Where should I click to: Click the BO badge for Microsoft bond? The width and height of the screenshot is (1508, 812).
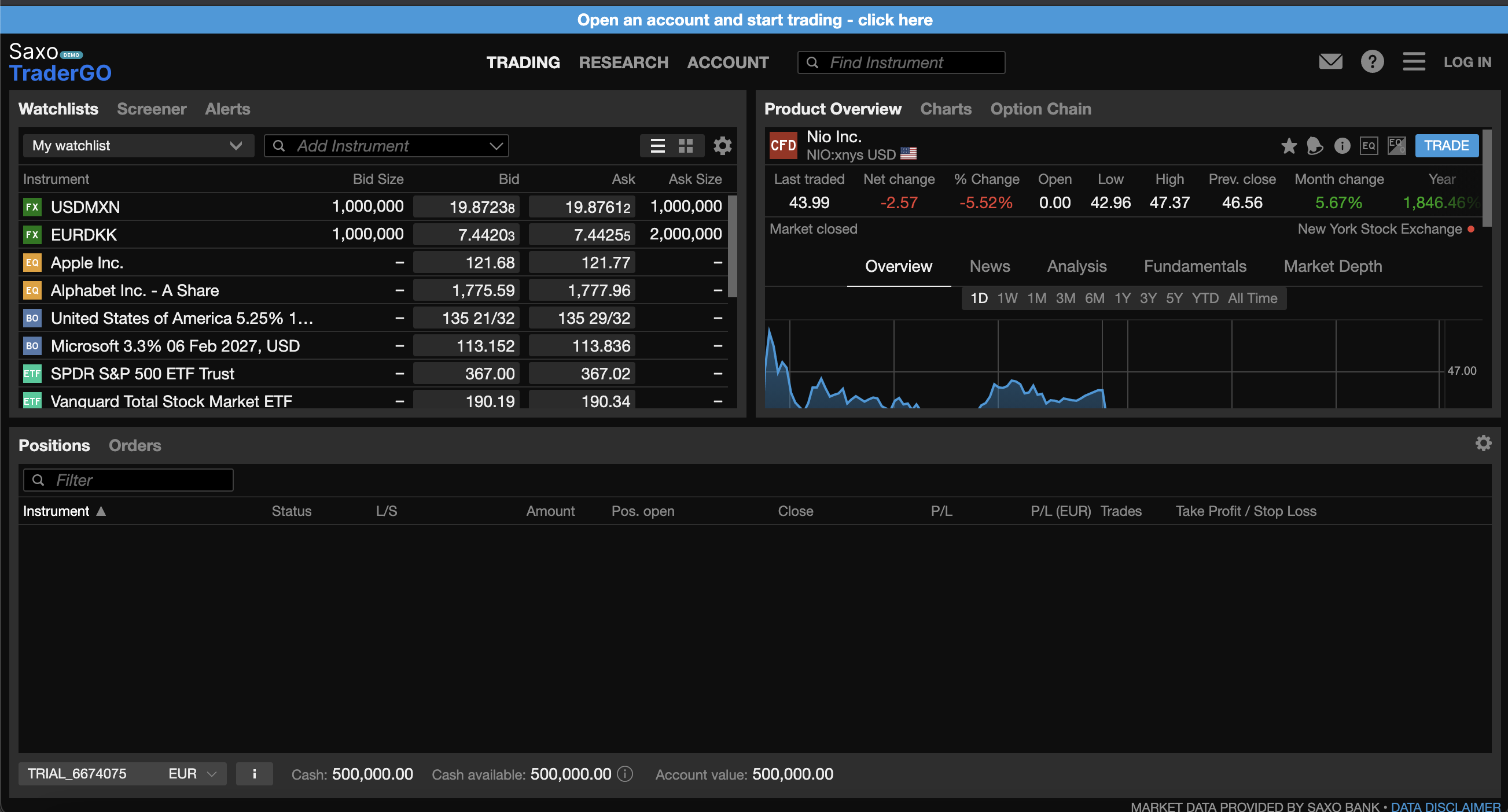point(32,346)
